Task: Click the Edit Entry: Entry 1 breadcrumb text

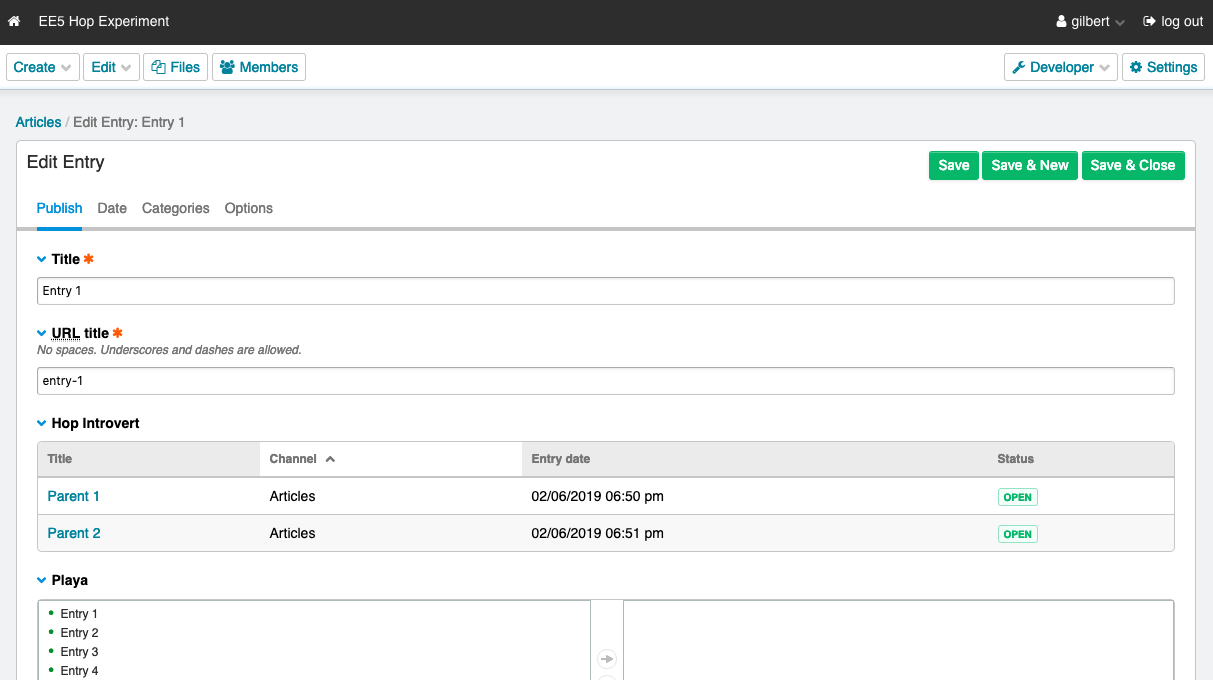Action: point(129,122)
